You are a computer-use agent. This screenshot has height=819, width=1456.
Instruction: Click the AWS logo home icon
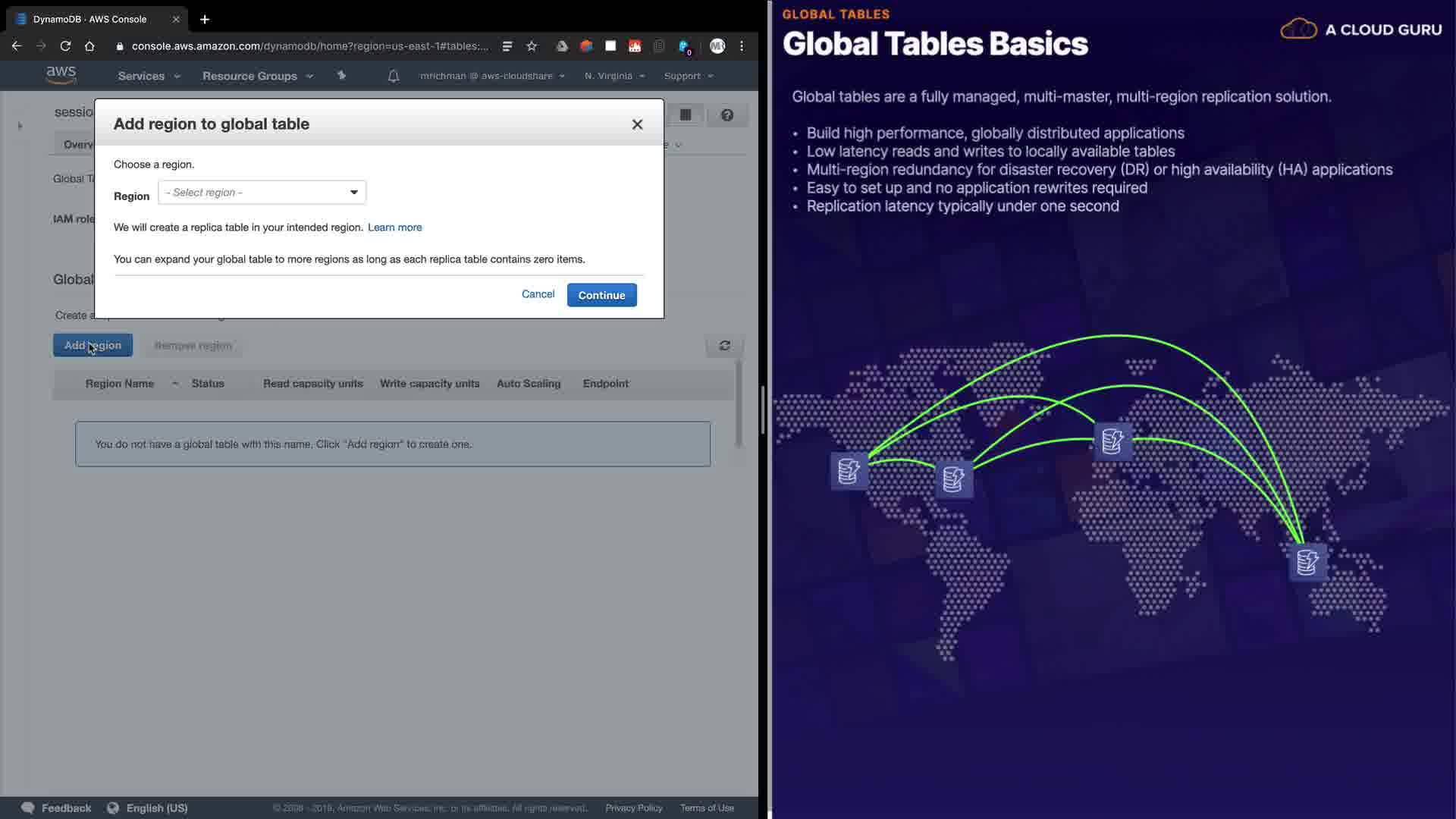(x=61, y=75)
